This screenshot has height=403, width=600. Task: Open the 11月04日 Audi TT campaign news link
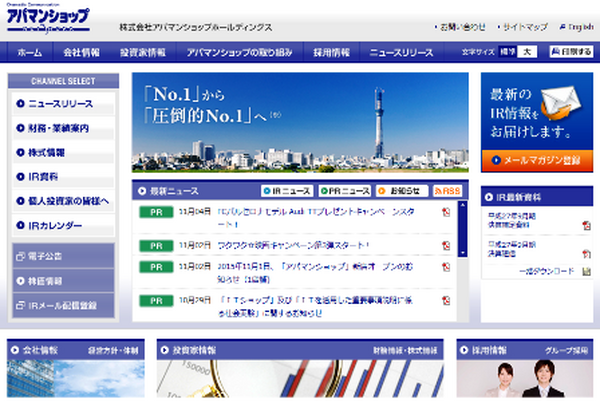pos(316,218)
